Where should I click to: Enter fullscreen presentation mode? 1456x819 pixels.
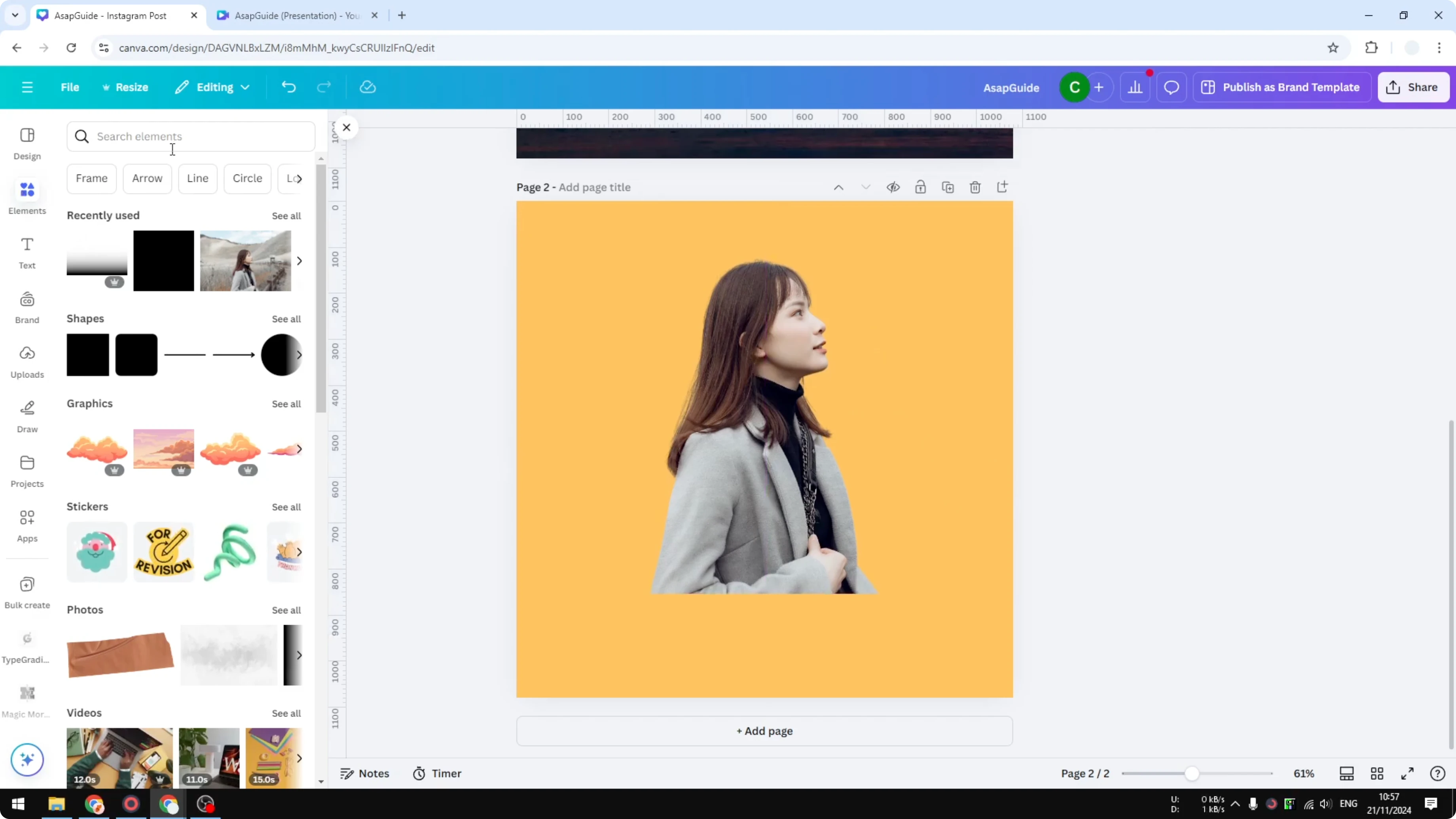[x=1408, y=774]
